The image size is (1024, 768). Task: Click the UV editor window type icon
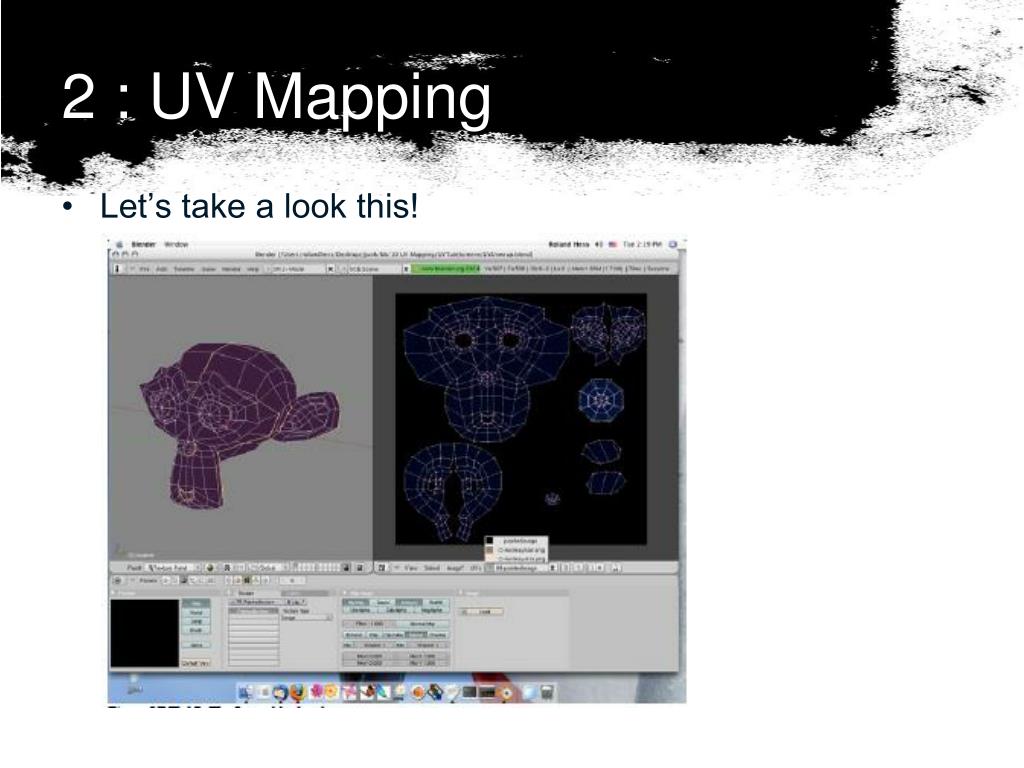click(x=381, y=568)
